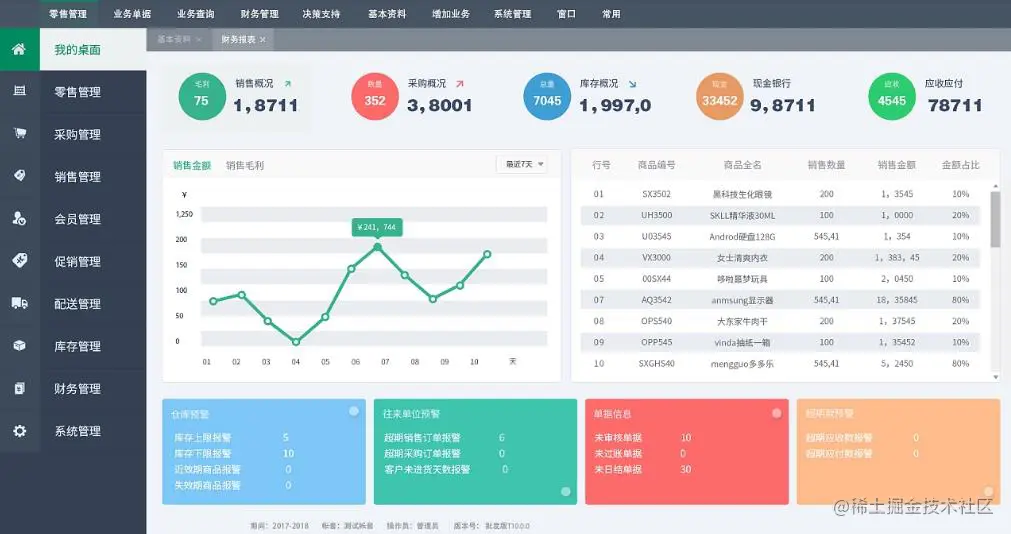The width and height of the screenshot is (1011, 534).
Task: Click the 未审核单据 entry
Action: pyautogui.click(x=618, y=438)
